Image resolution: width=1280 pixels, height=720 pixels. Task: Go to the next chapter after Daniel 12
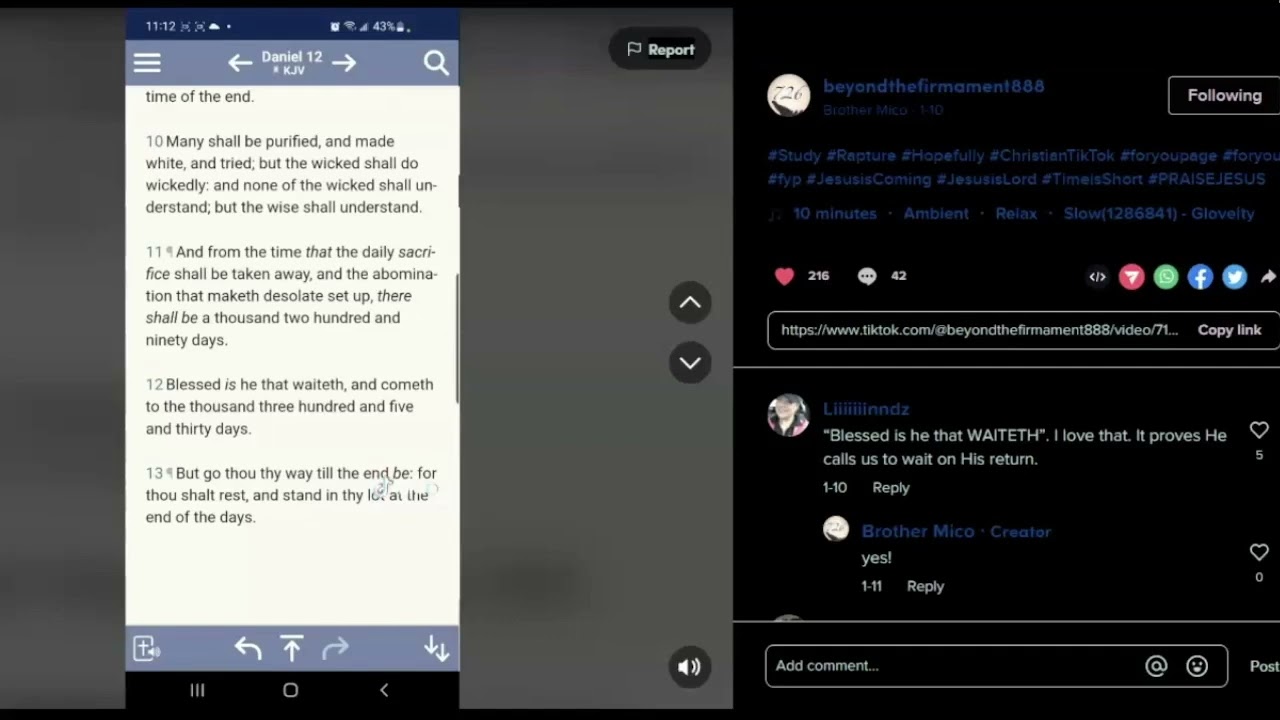(x=344, y=63)
